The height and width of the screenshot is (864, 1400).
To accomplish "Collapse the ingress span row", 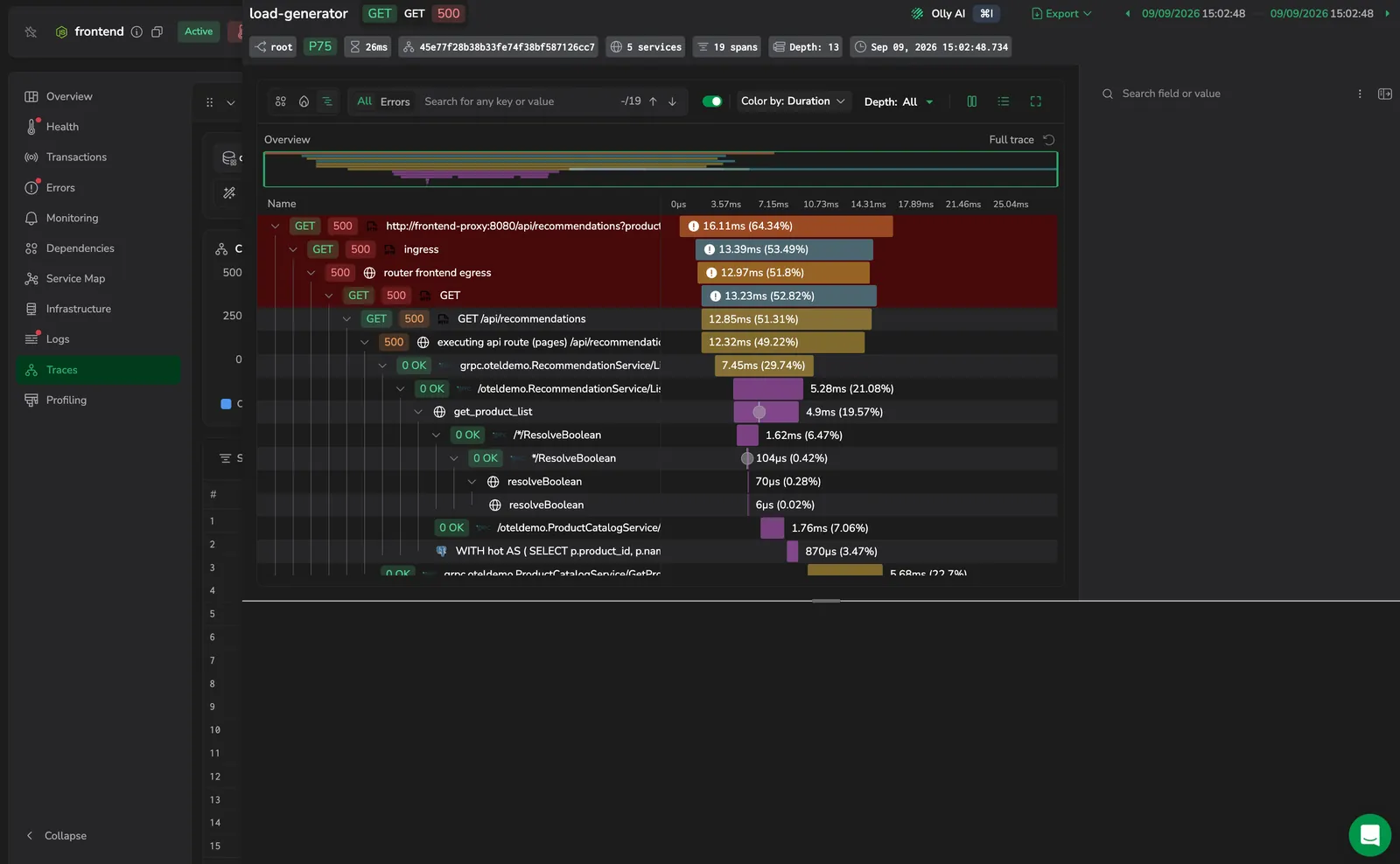I will [293, 249].
